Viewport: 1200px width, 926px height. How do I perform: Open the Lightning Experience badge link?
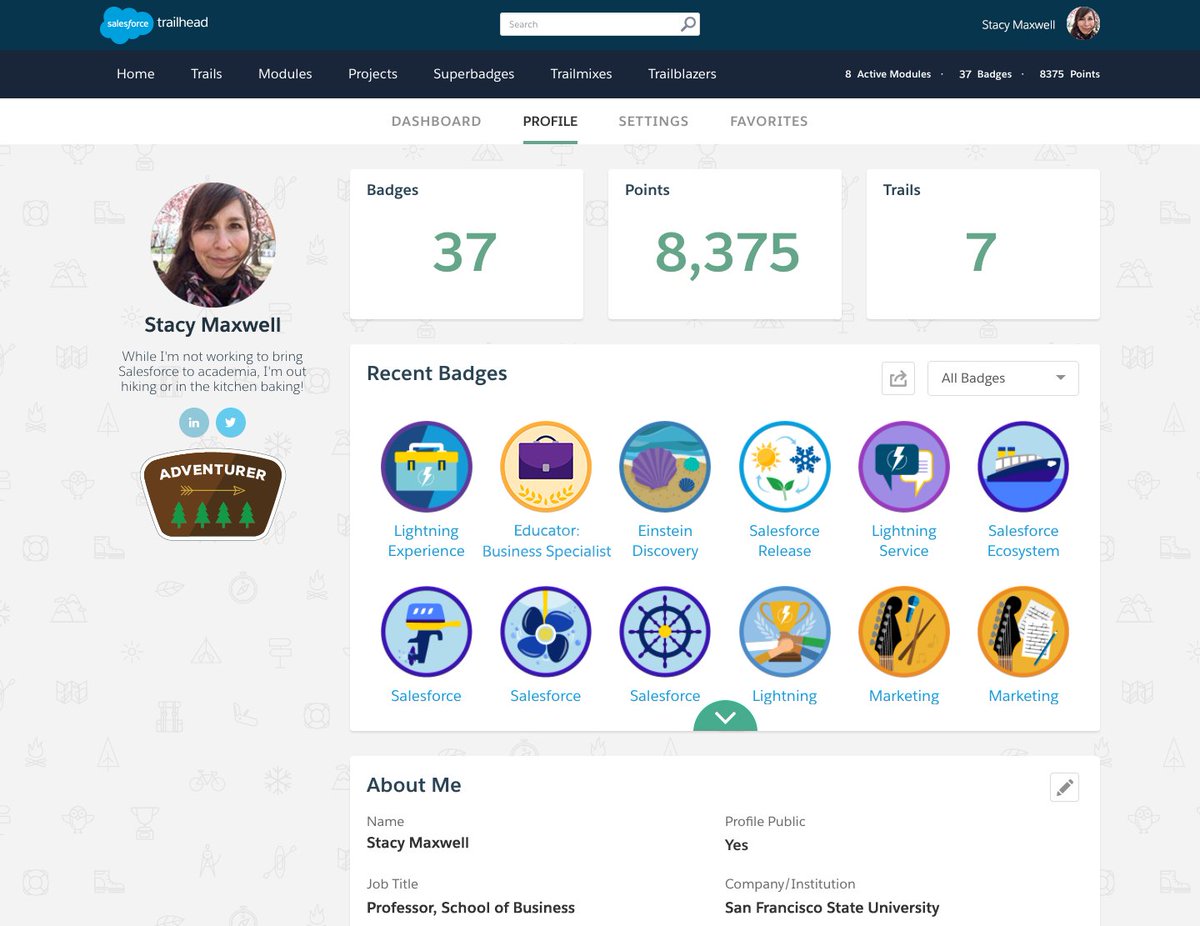click(x=426, y=541)
